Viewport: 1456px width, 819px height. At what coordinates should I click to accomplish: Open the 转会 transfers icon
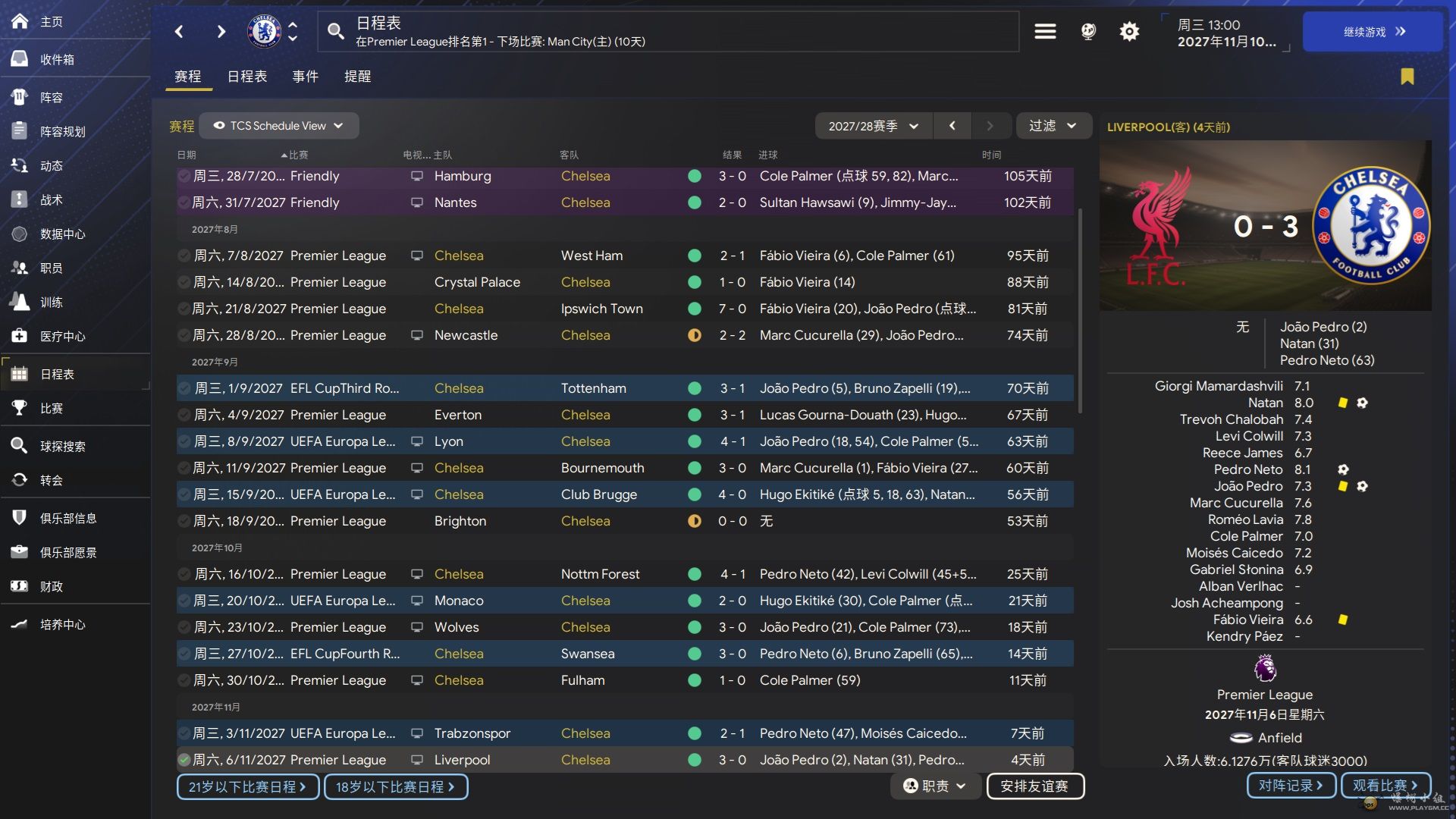point(20,480)
